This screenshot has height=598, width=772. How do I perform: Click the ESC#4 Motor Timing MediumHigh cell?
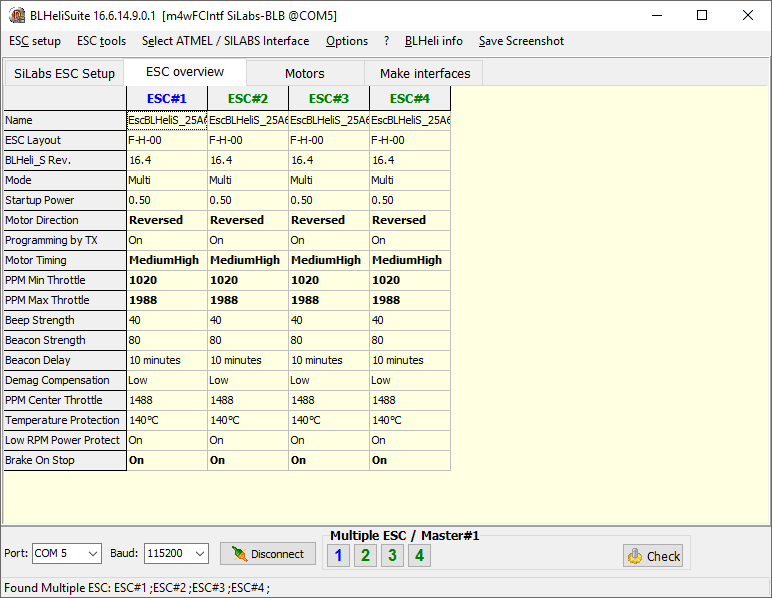tap(410, 260)
